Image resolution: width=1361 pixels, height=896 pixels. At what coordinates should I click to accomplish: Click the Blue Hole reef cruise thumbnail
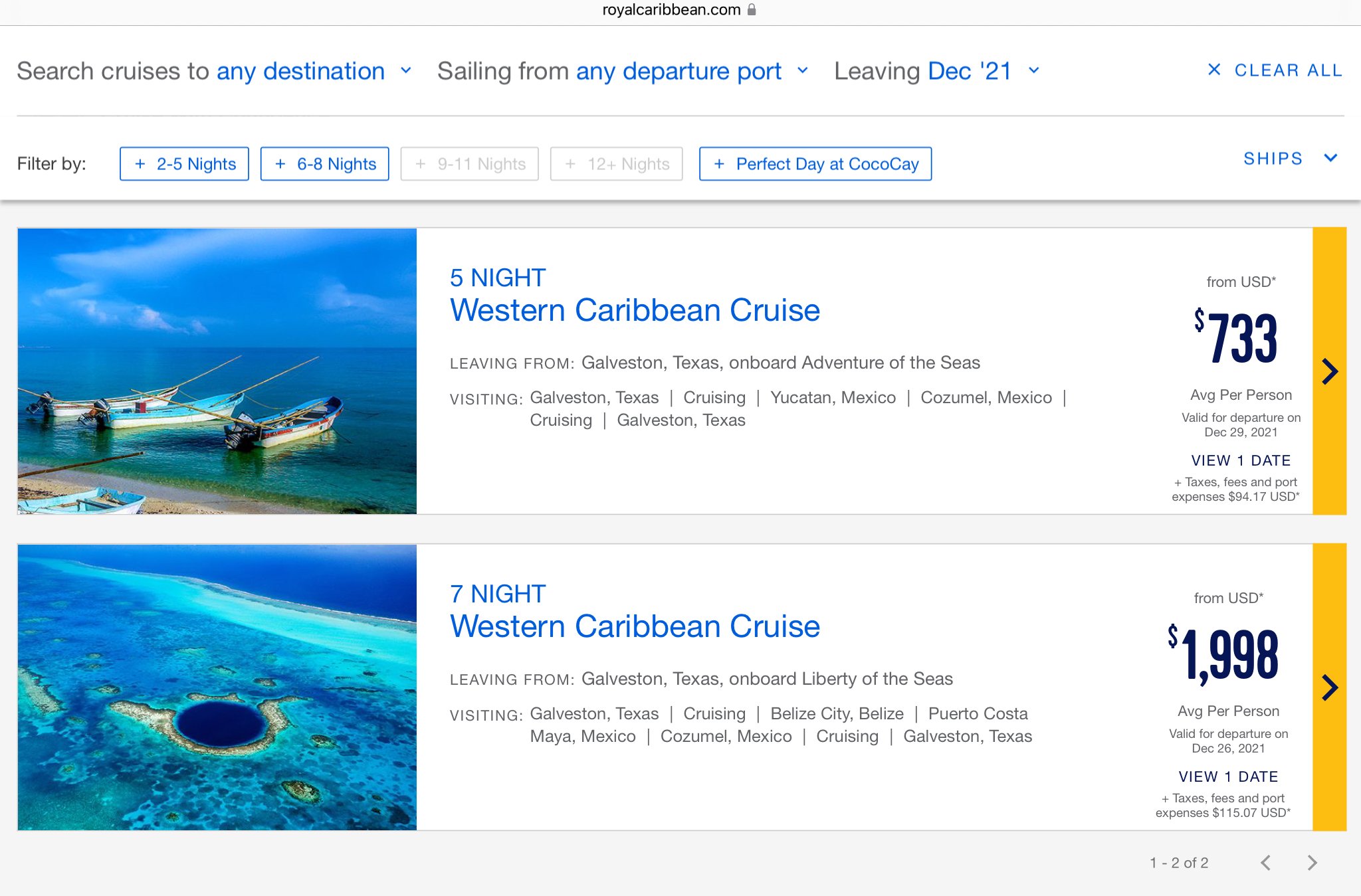[x=217, y=687]
